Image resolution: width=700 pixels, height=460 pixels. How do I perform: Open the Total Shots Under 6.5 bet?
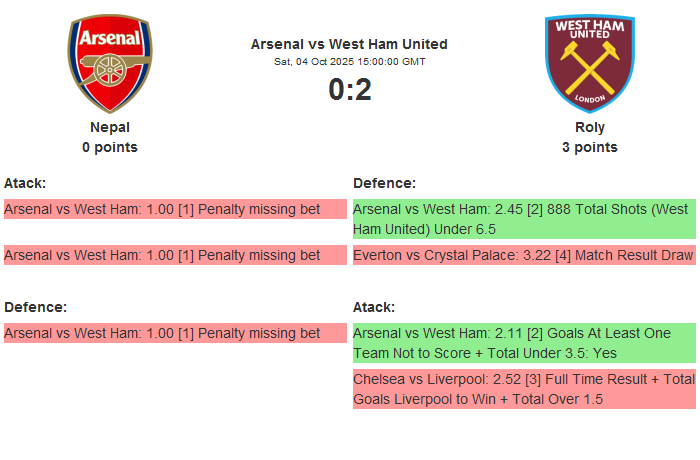(x=524, y=219)
